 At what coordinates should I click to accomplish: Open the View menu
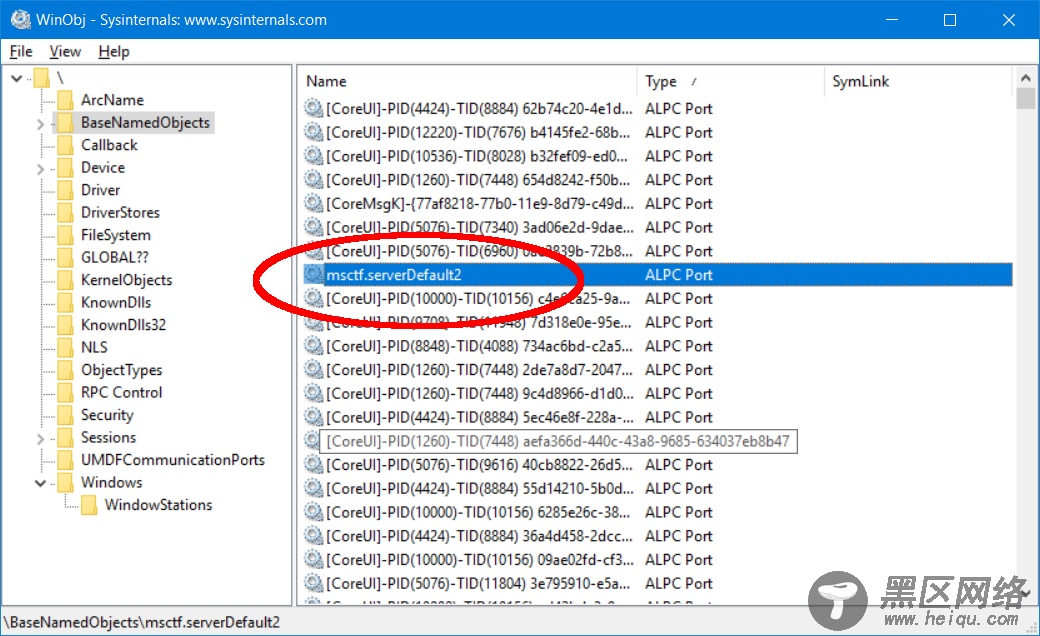[x=65, y=51]
